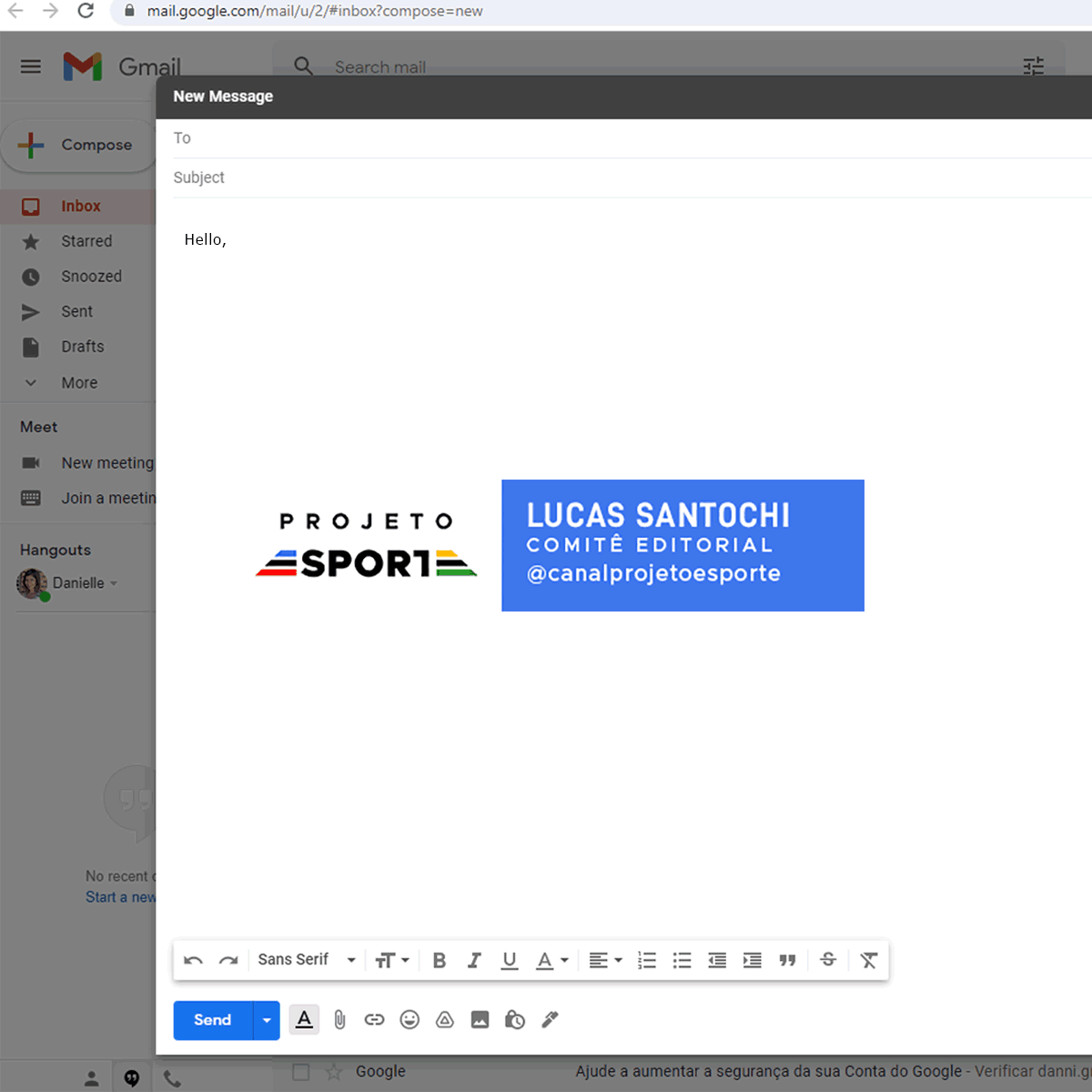
Task: Click the Gmail logo
Action: tap(122, 66)
